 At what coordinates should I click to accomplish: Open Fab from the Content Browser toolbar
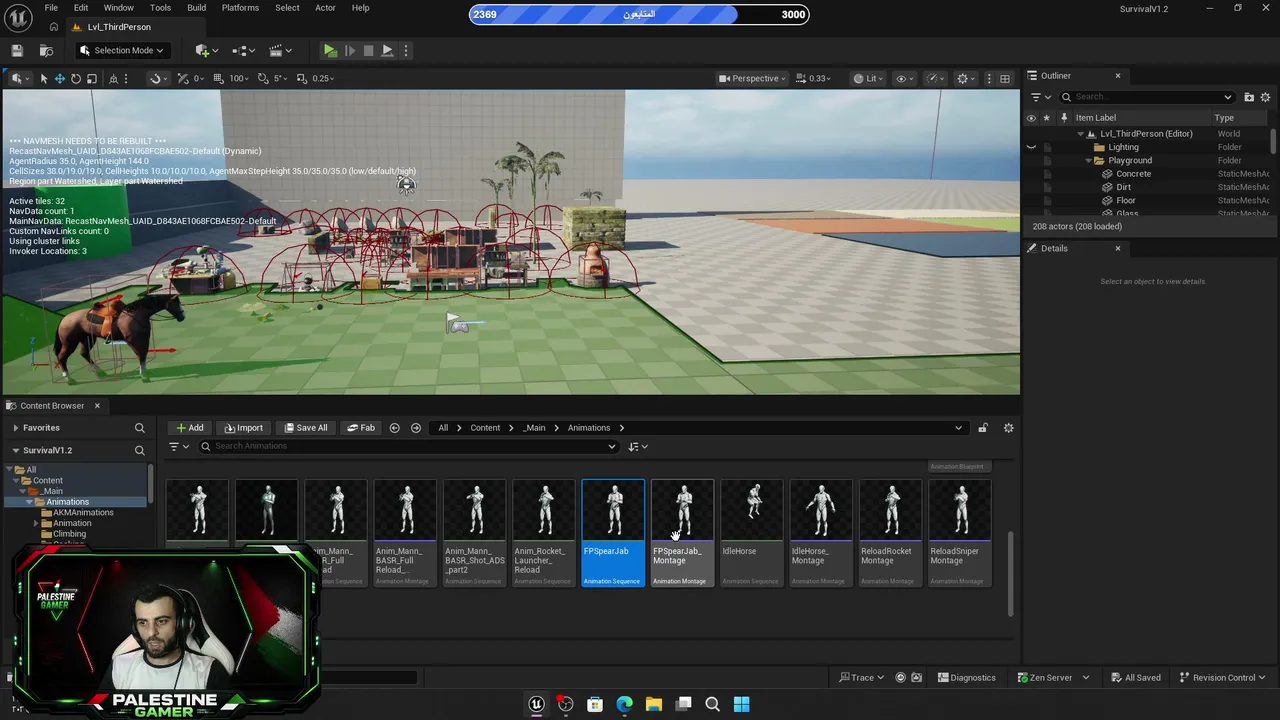coord(361,428)
